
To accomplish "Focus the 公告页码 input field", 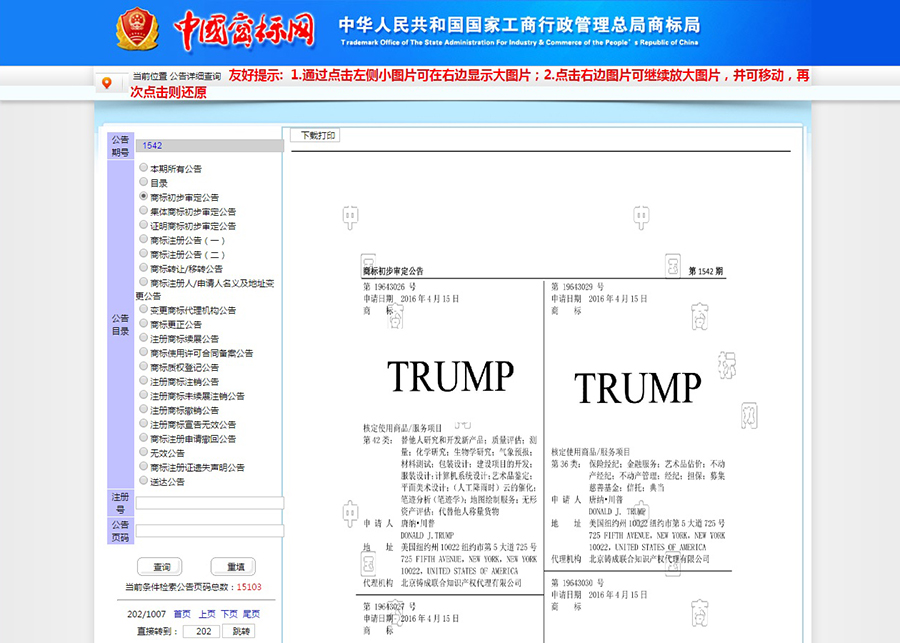I will coord(210,531).
